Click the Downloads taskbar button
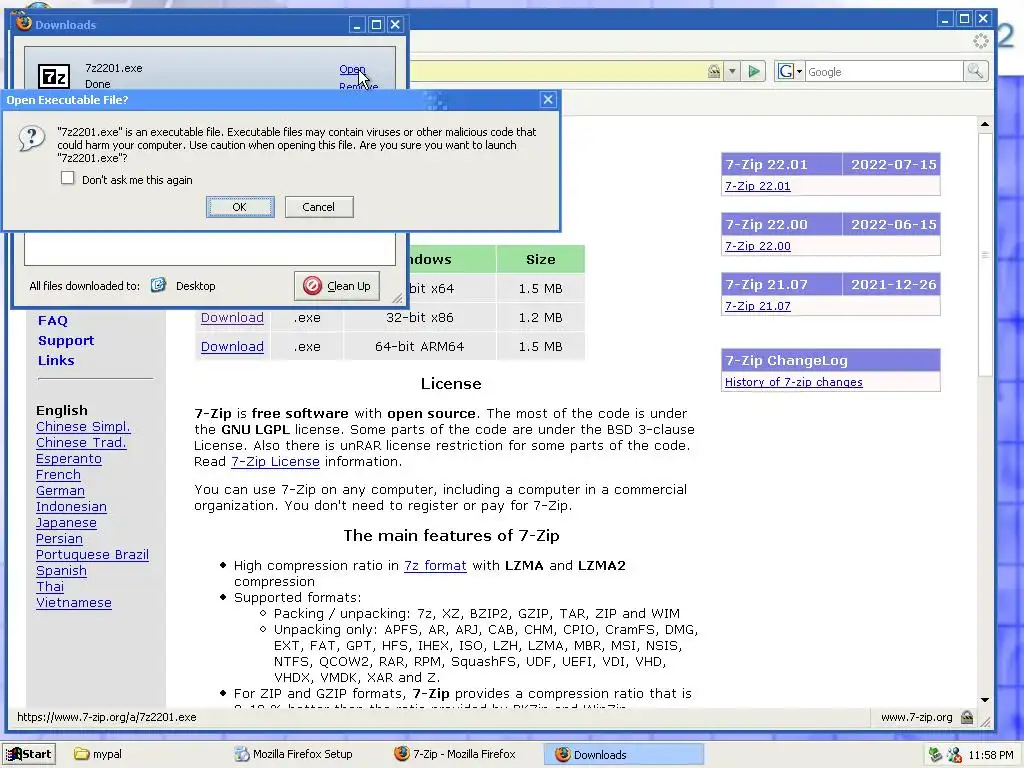This screenshot has height=768, width=1024. (x=624, y=754)
